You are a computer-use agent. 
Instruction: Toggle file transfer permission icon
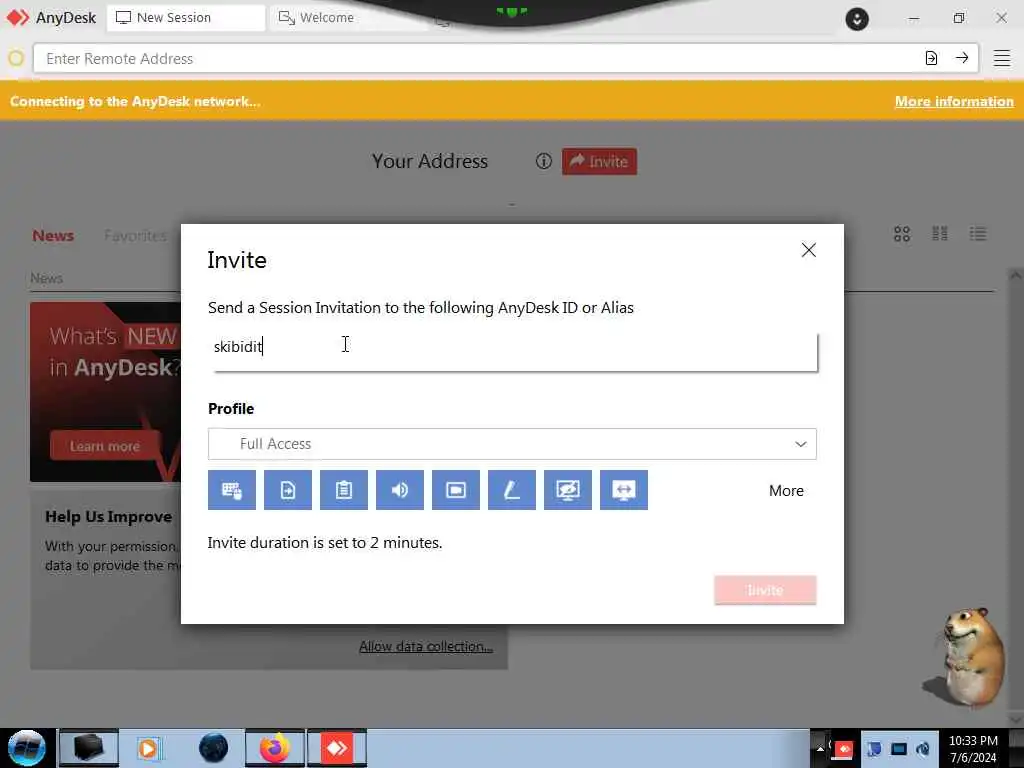pyautogui.click(x=288, y=490)
